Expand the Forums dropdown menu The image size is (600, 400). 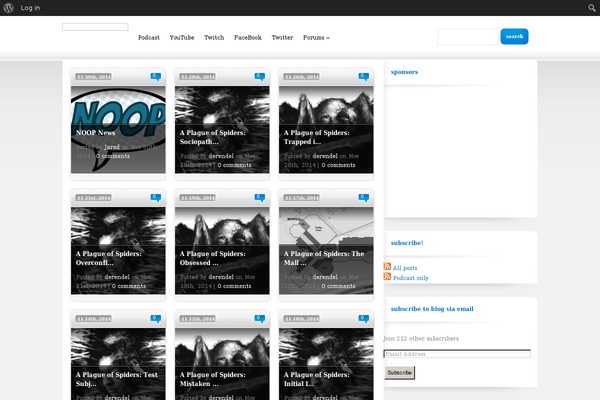[x=316, y=38]
